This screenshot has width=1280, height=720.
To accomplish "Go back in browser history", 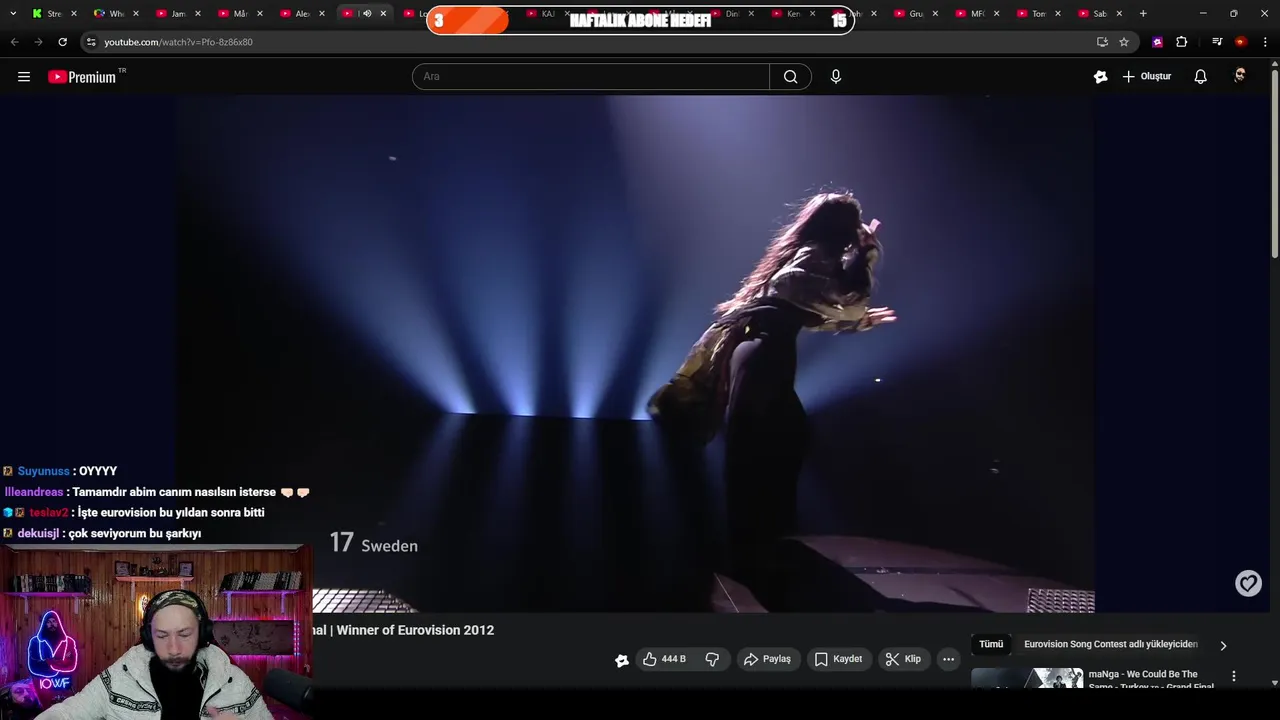I will click(x=14, y=42).
